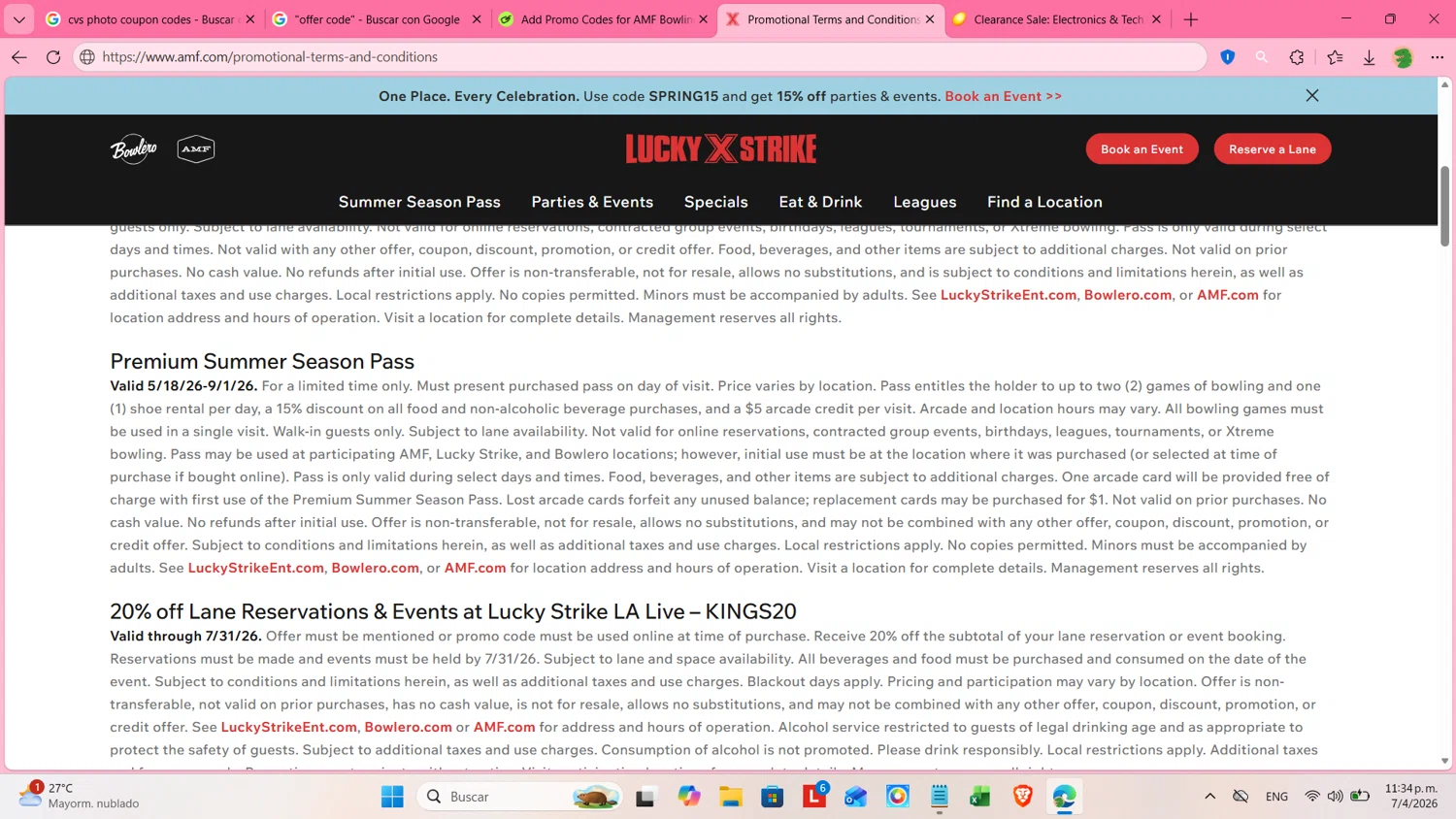Open Microsoft Store from the taskbar
This screenshot has height=819, width=1456.
[773, 797]
